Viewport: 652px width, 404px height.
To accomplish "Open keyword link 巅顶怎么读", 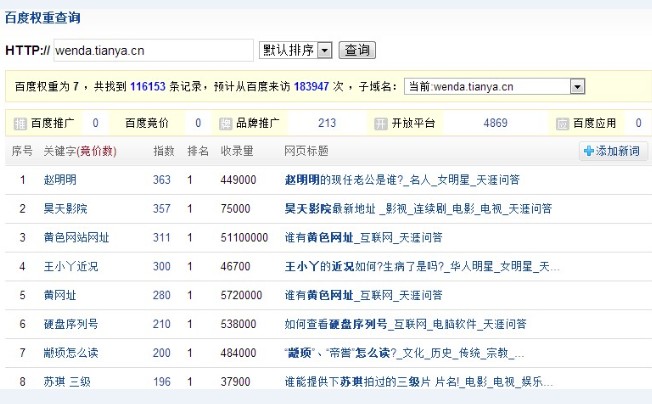I will click(x=71, y=353).
